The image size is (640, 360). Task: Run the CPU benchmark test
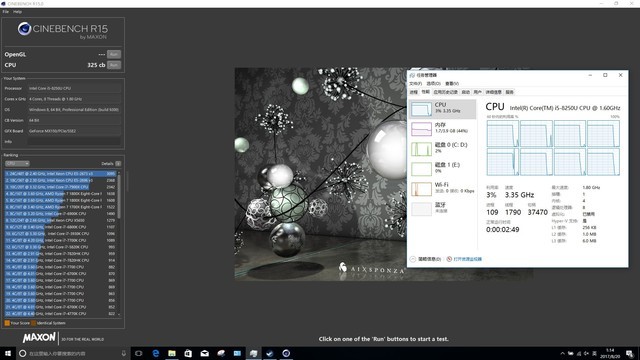[x=114, y=65]
